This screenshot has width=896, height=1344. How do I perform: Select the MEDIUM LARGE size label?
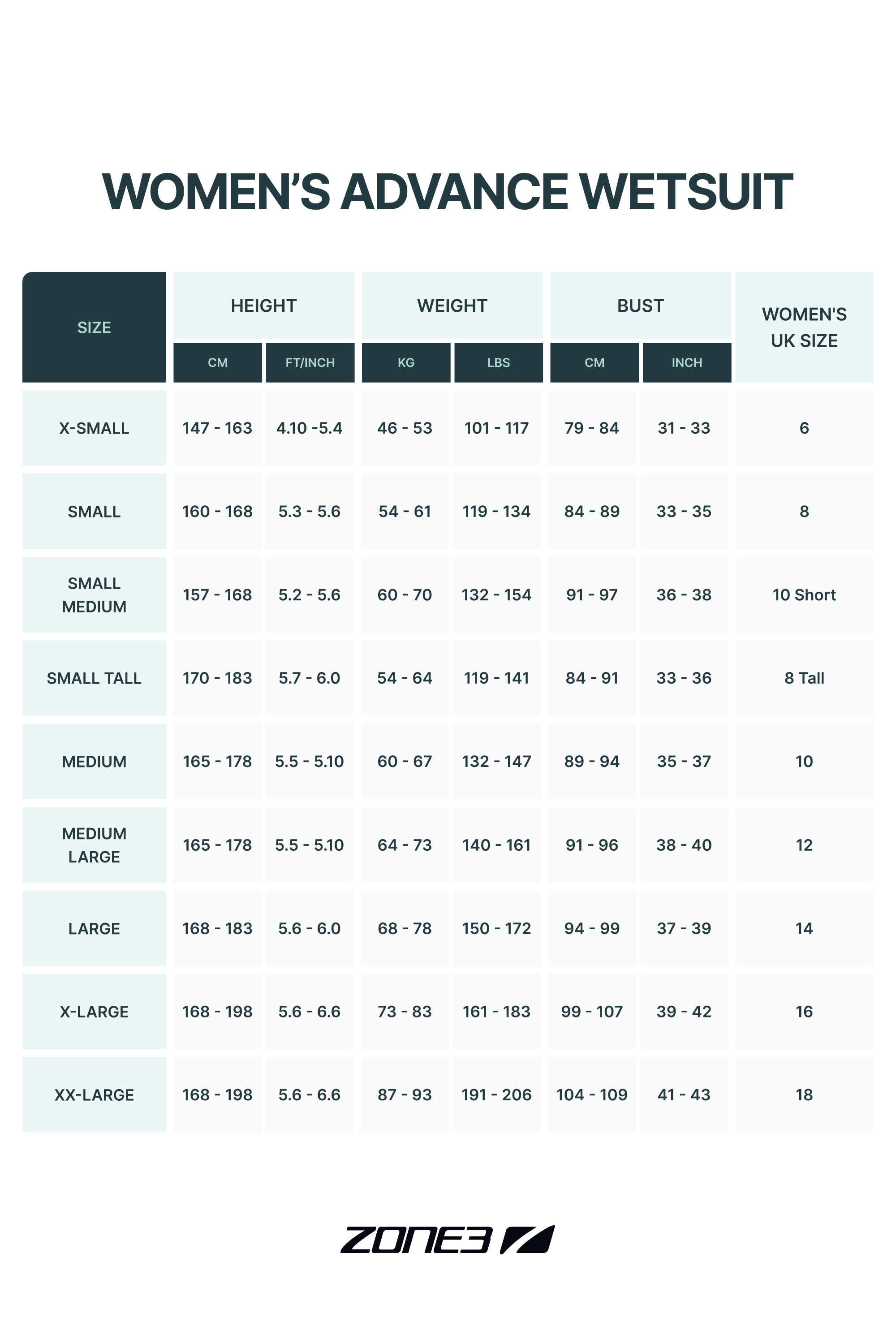94,845
